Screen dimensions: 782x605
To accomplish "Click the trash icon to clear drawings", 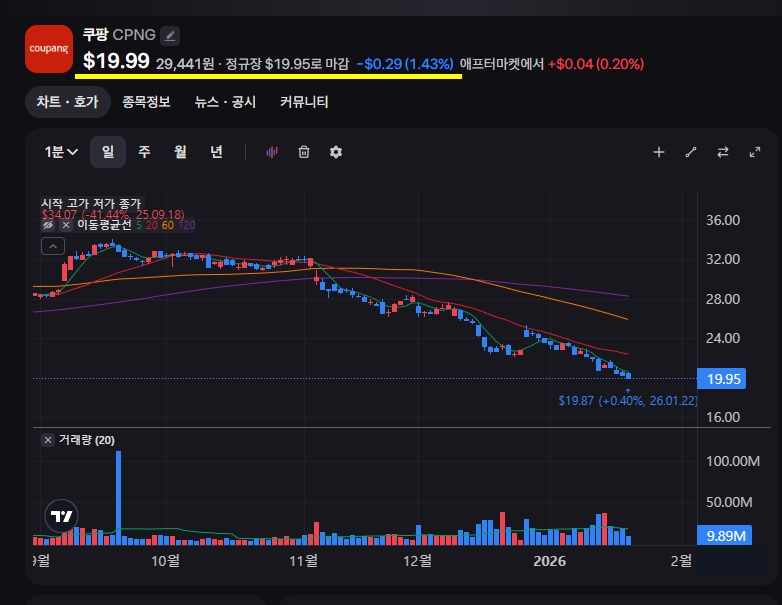I will [304, 152].
